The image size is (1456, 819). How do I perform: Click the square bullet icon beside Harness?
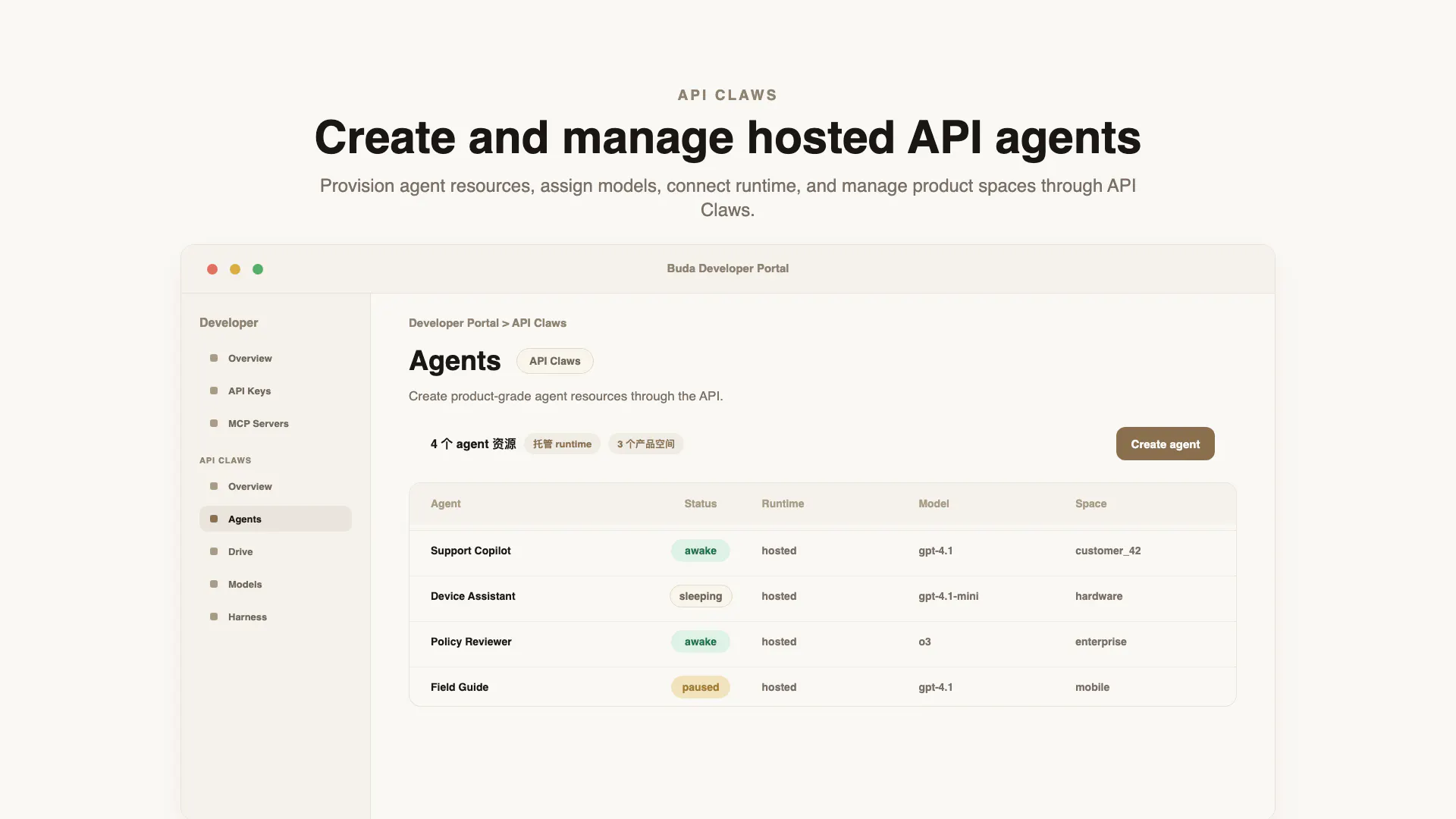click(214, 617)
